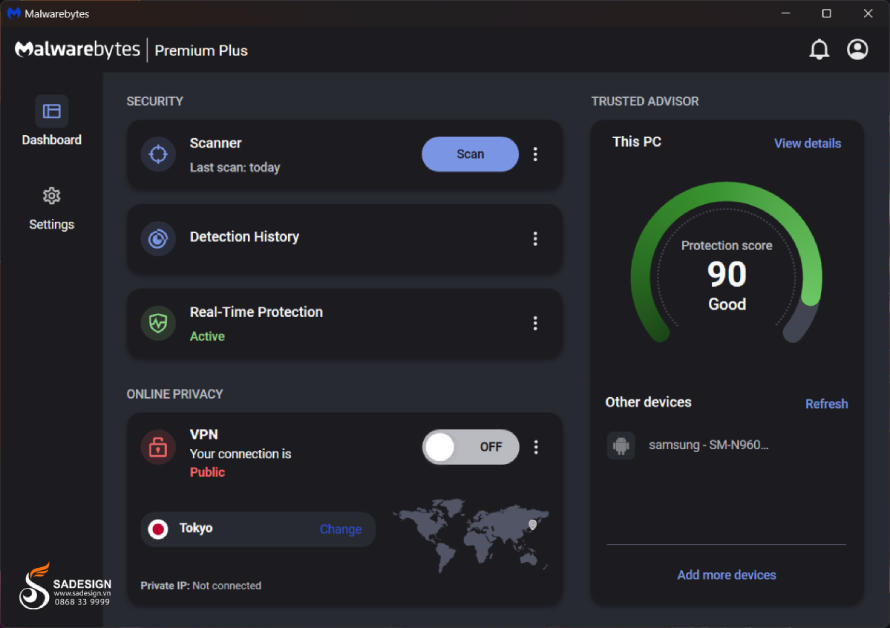Click the world map thumbnail
The height and width of the screenshot is (628, 890).
point(471,534)
